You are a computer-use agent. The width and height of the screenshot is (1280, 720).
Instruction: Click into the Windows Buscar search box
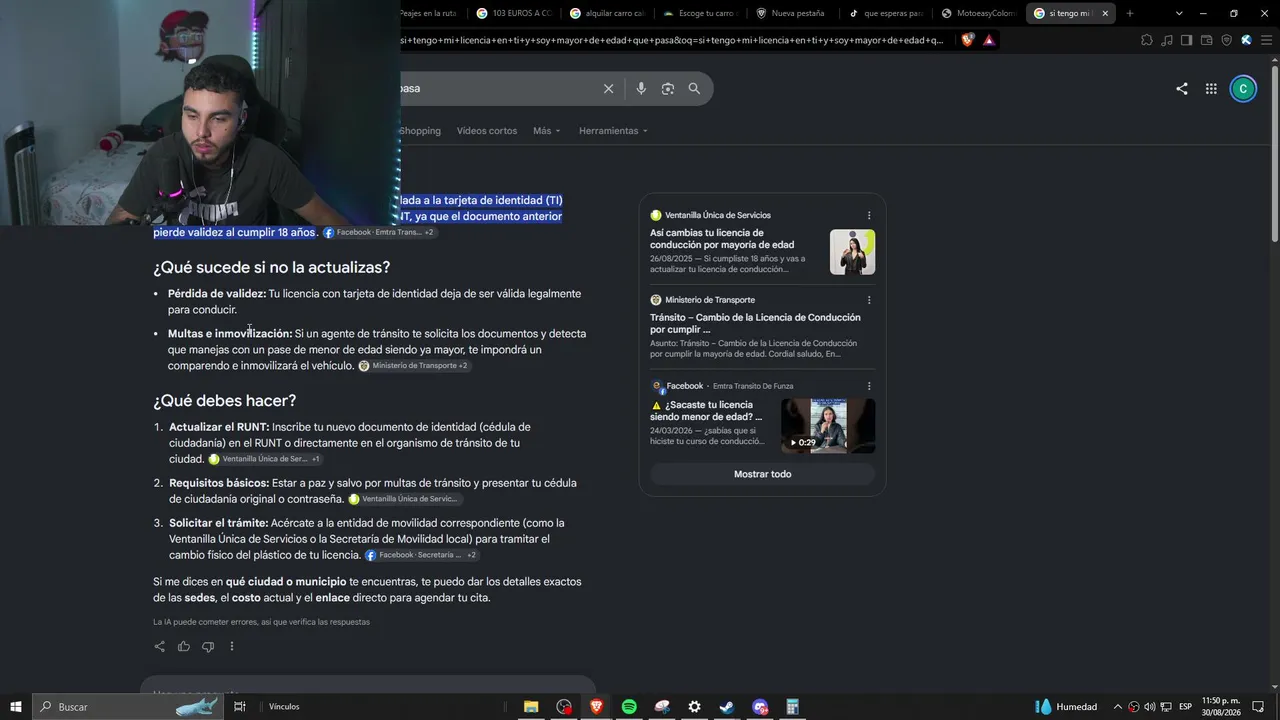[x=130, y=707]
